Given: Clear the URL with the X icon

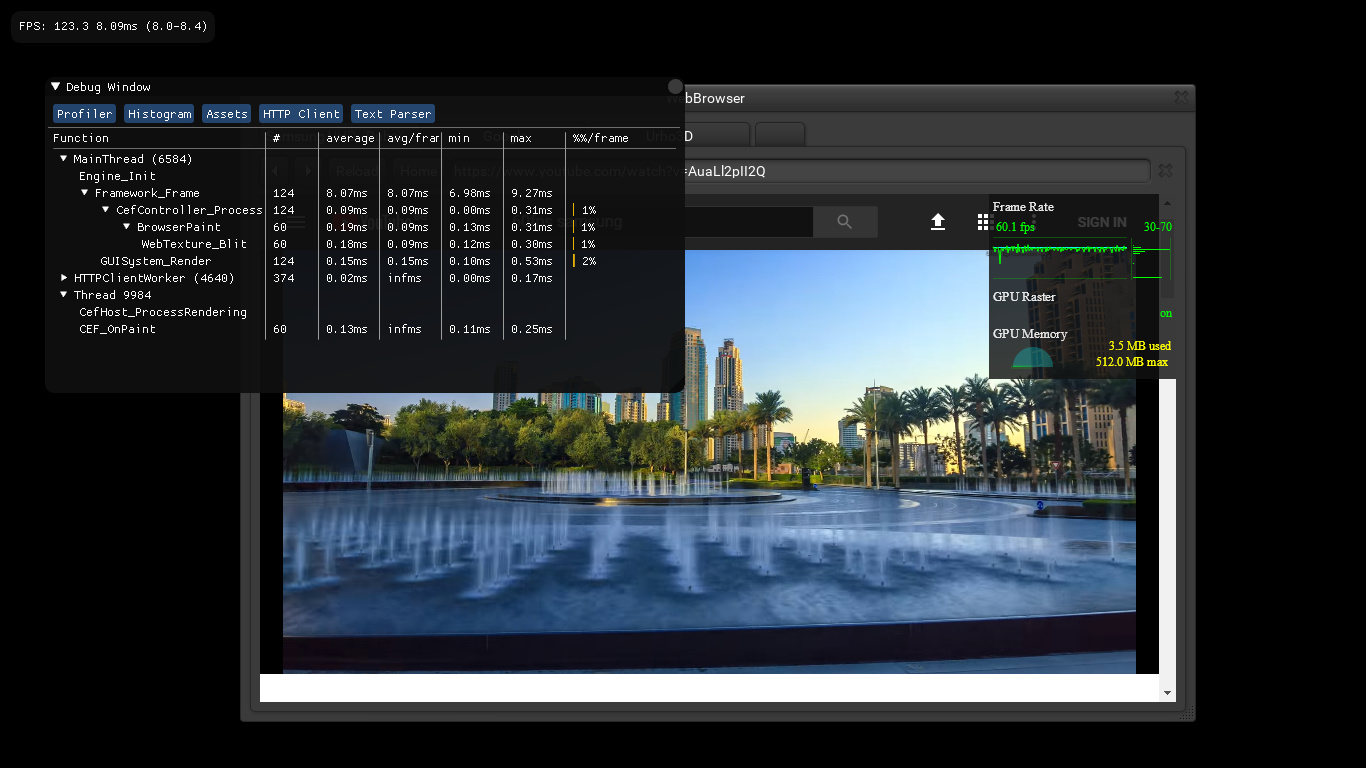Looking at the screenshot, I should point(1165,171).
